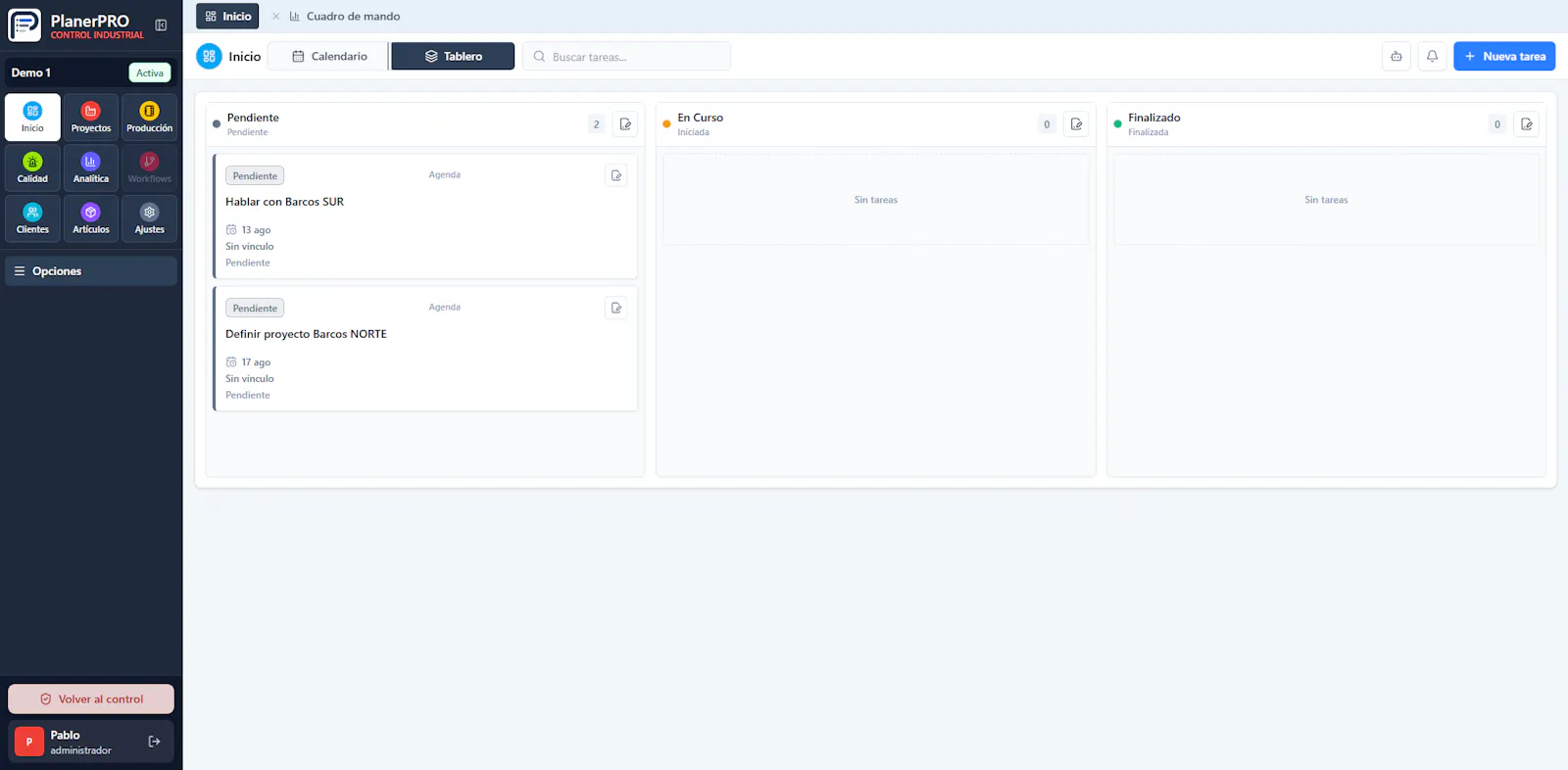The width and height of the screenshot is (1568, 770).
Task: Create a new task with Nueva tarea
Action: 1504,56
